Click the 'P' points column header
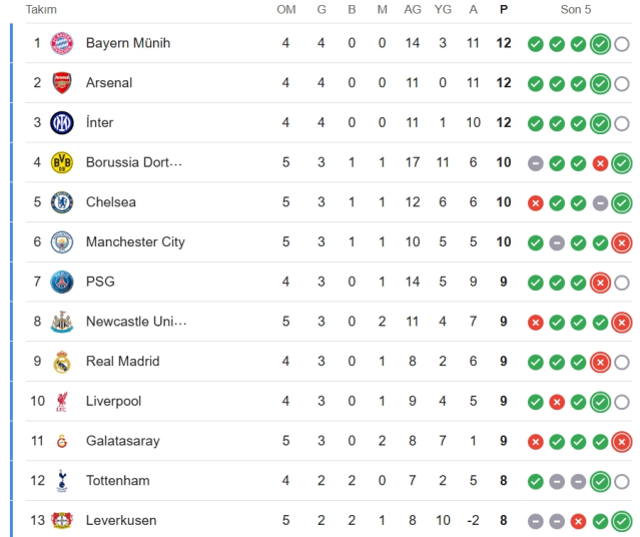The width and height of the screenshot is (640, 537). click(504, 10)
